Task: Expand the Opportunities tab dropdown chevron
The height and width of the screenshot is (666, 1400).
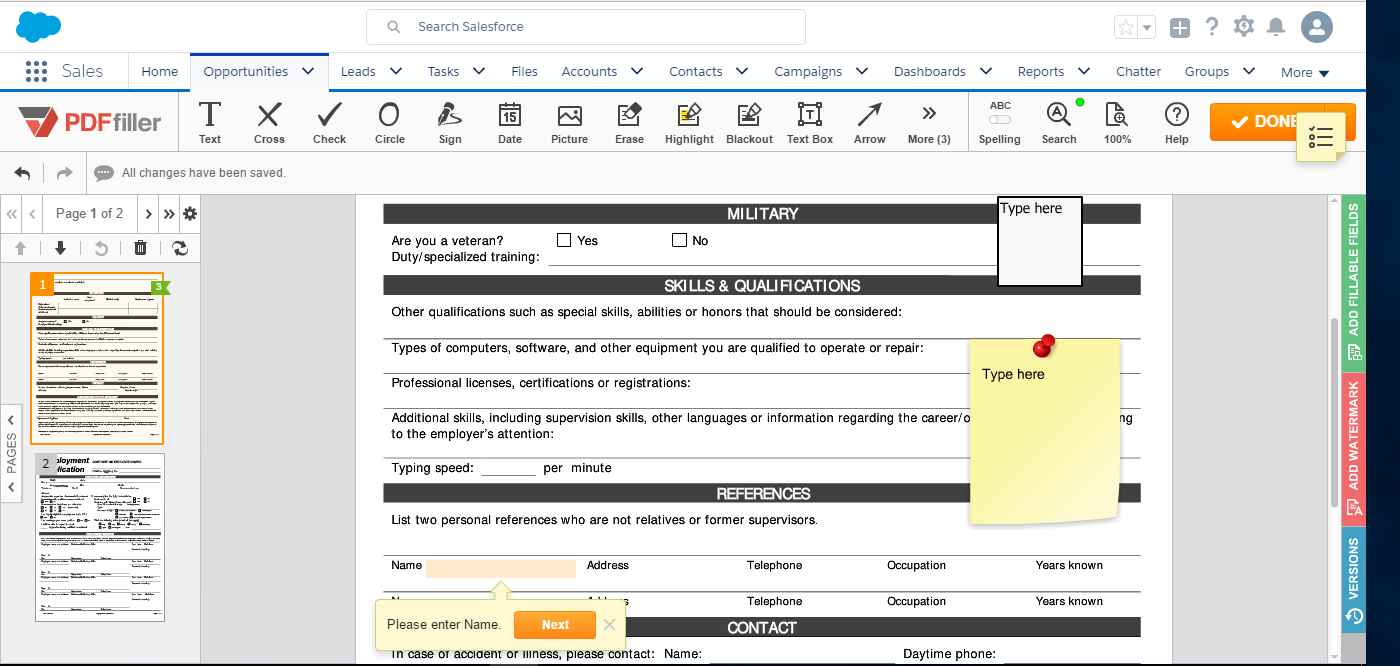Action: coord(308,71)
